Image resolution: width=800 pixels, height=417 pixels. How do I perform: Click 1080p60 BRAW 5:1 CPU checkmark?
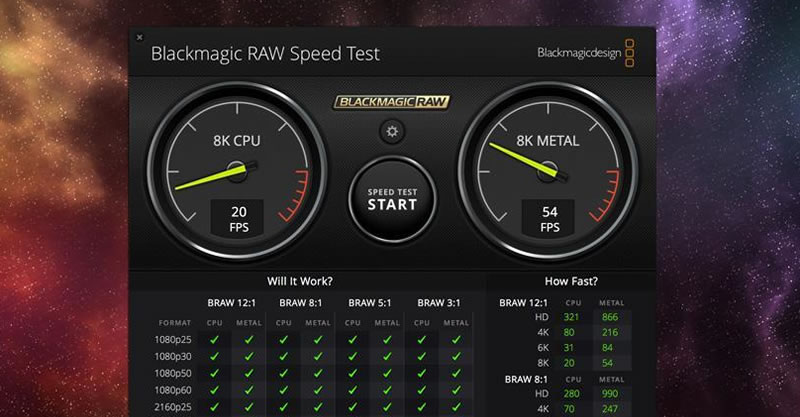pos(353,390)
